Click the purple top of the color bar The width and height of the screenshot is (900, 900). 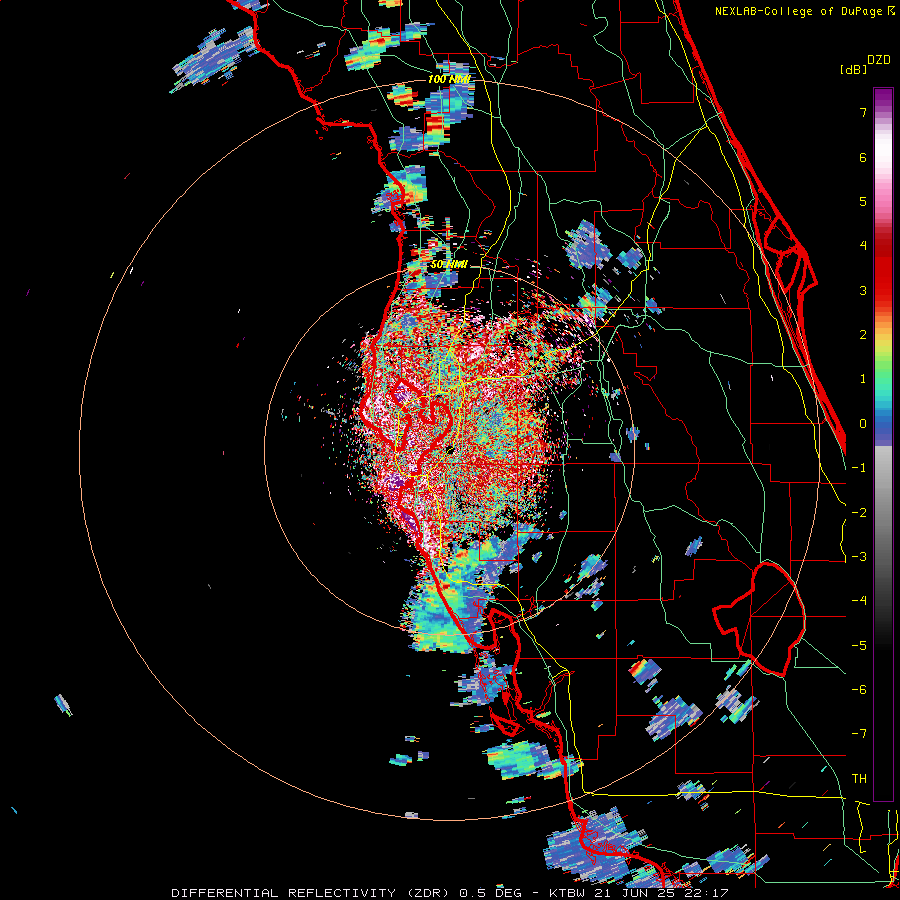[x=883, y=99]
